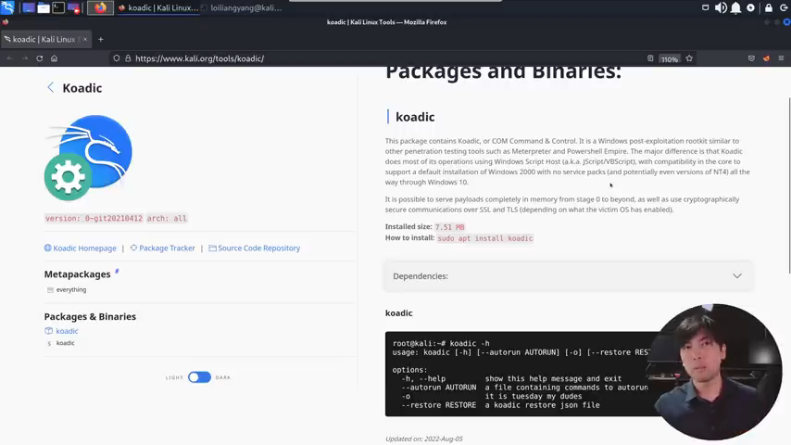The height and width of the screenshot is (445, 791).
Task: Reload the current page
Action: (x=39, y=59)
